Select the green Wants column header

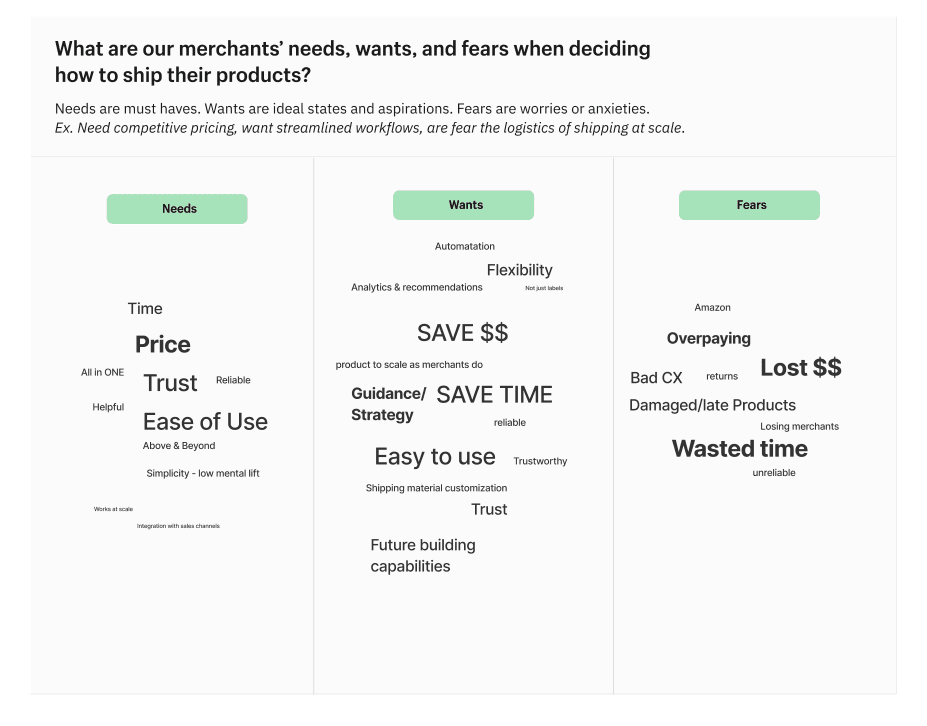463,205
